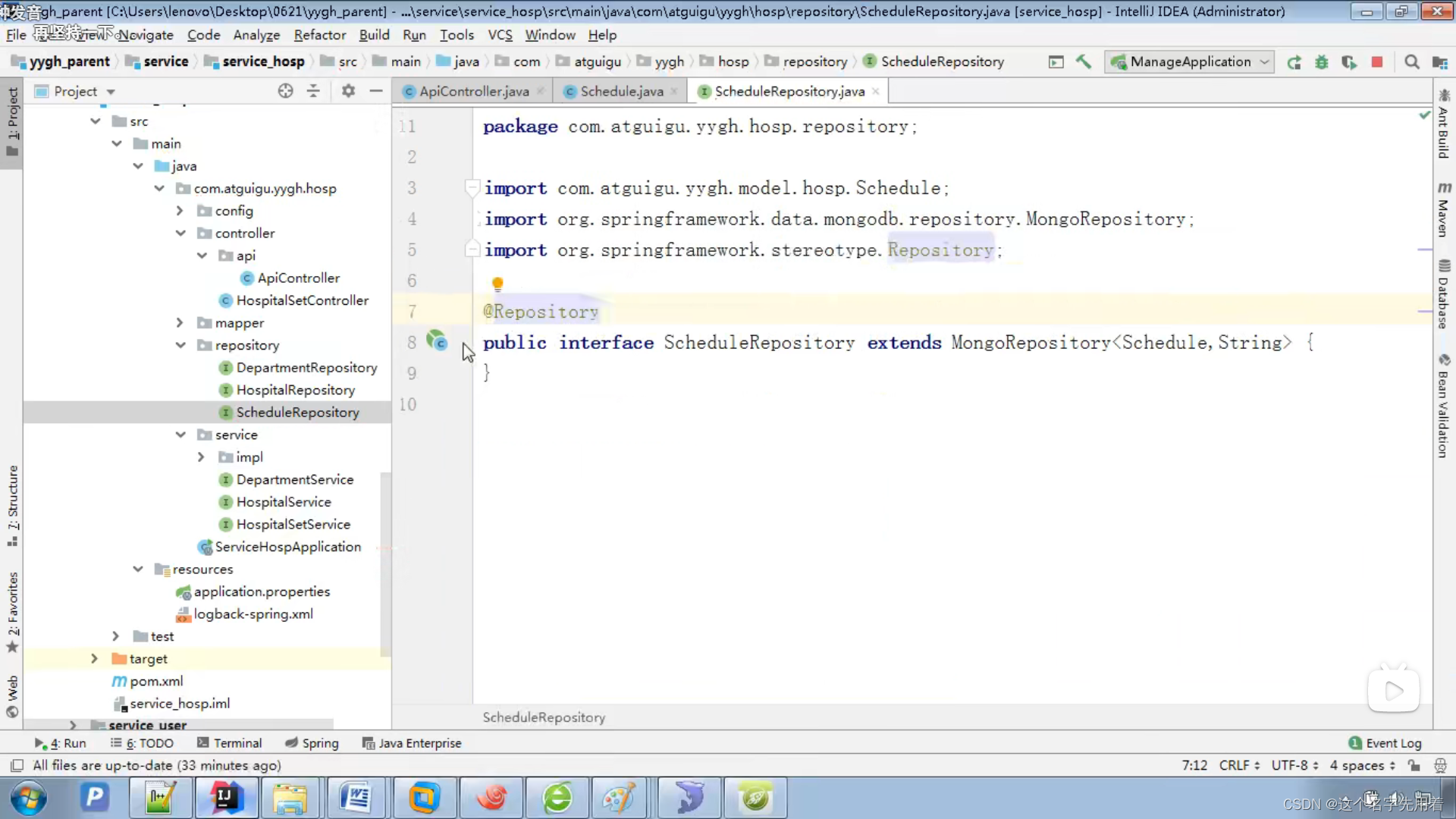Select the Build project icon
This screenshot has height=819, width=1456.
click(x=1083, y=62)
